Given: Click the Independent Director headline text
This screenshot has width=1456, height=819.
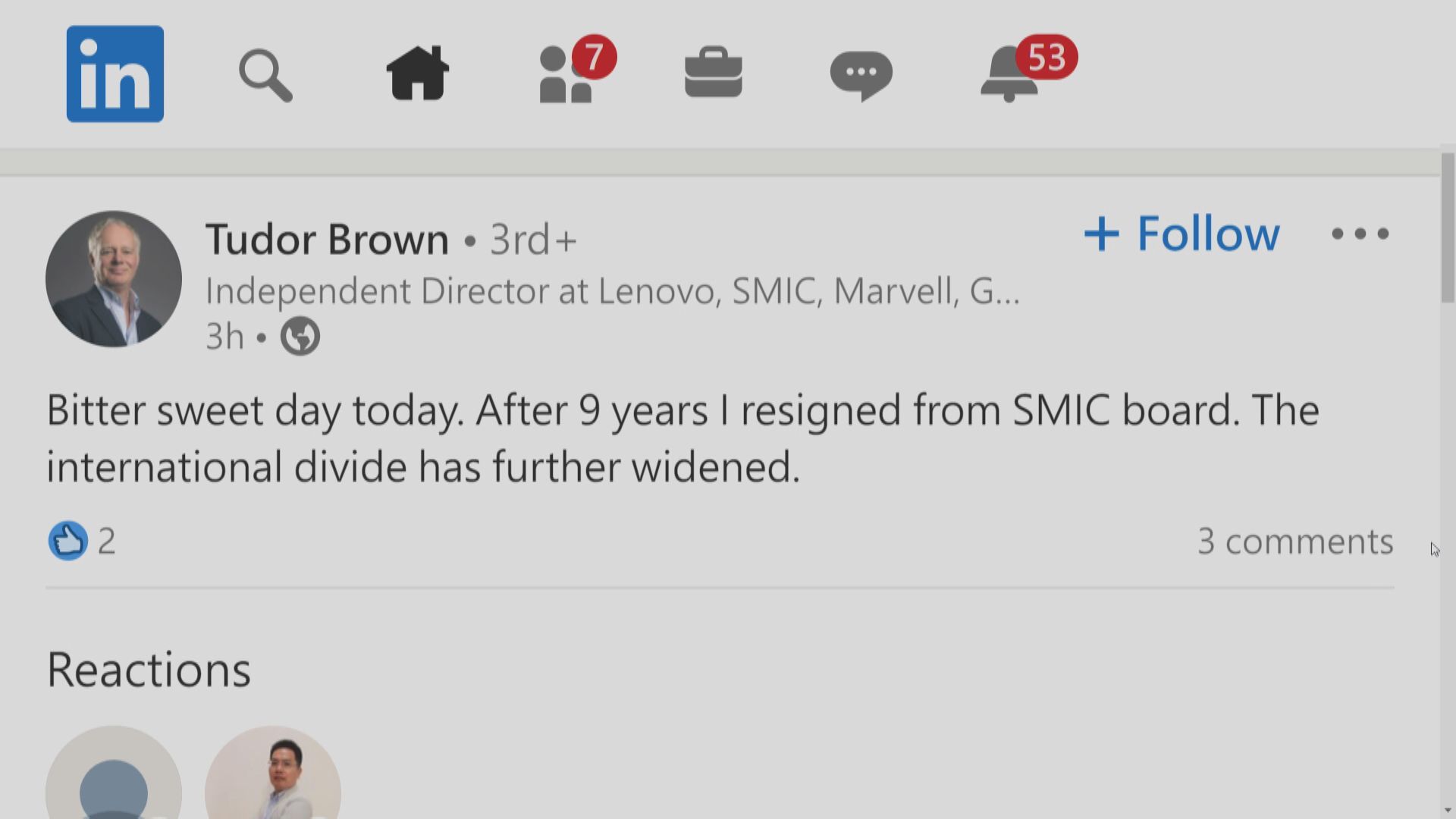Looking at the screenshot, I should (x=613, y=291).
